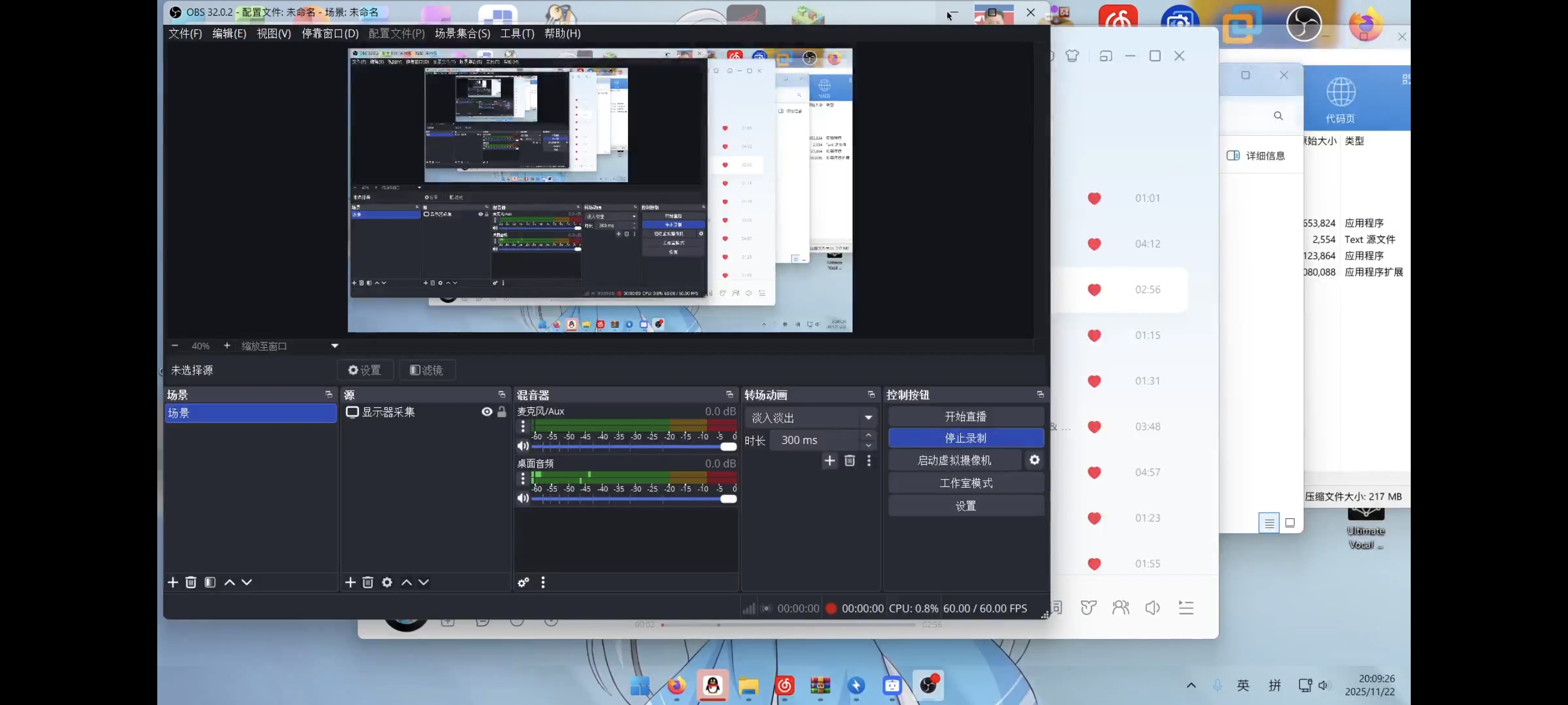Mute the 桌面音频 speaker icon
Screen dimensions: 1568x705
point(522,498)
